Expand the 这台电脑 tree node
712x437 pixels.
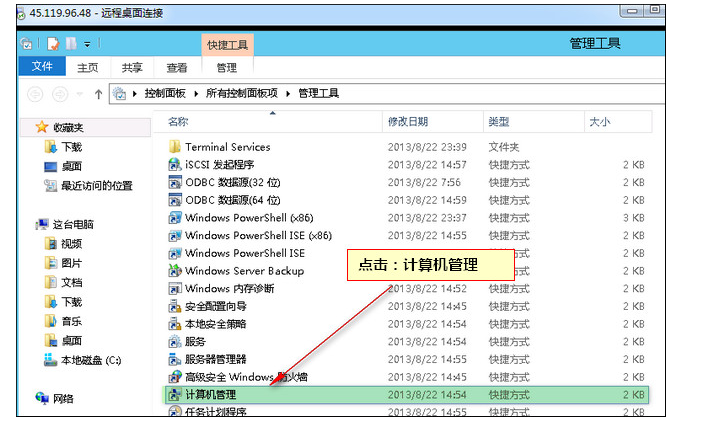pyautogui.click(x=27, y=224)
